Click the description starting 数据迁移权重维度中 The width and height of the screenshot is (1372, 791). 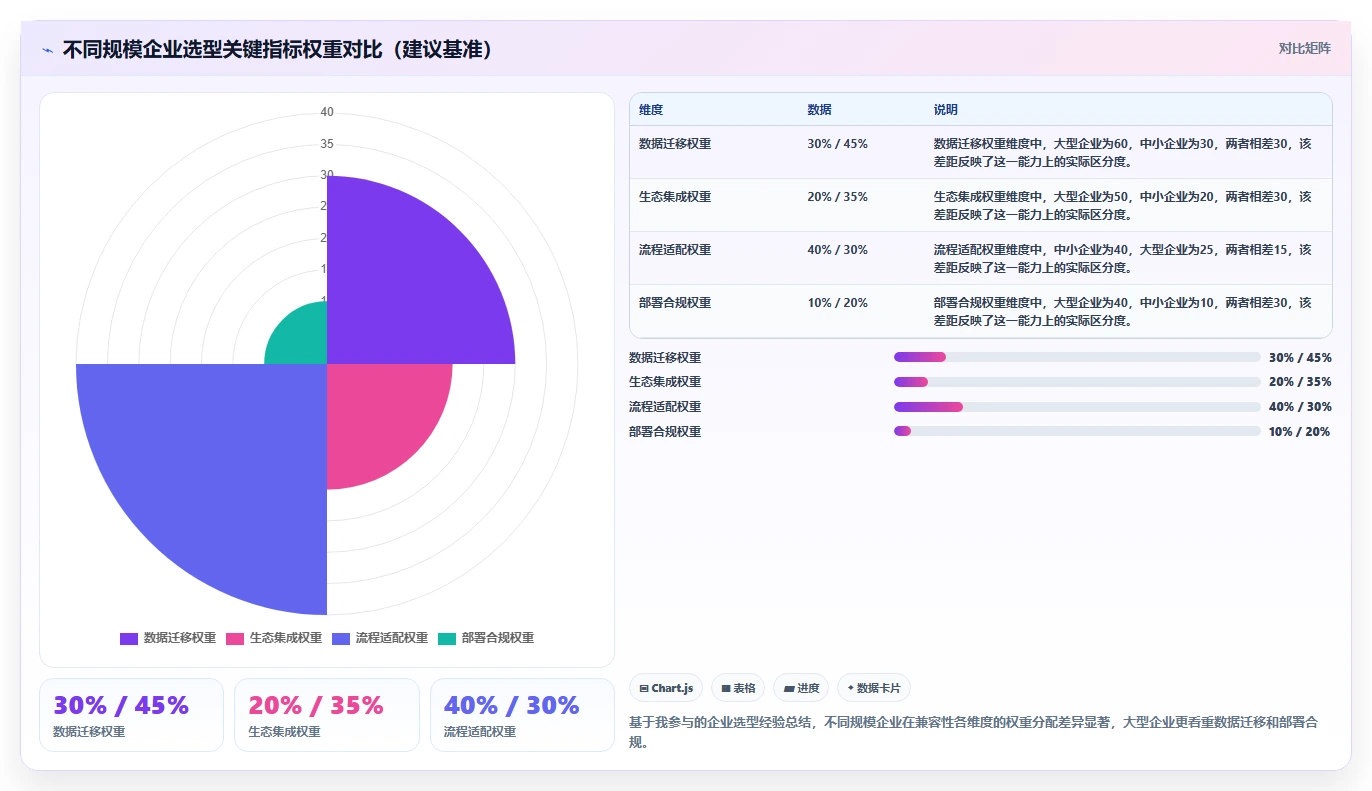click(1122, 152)
